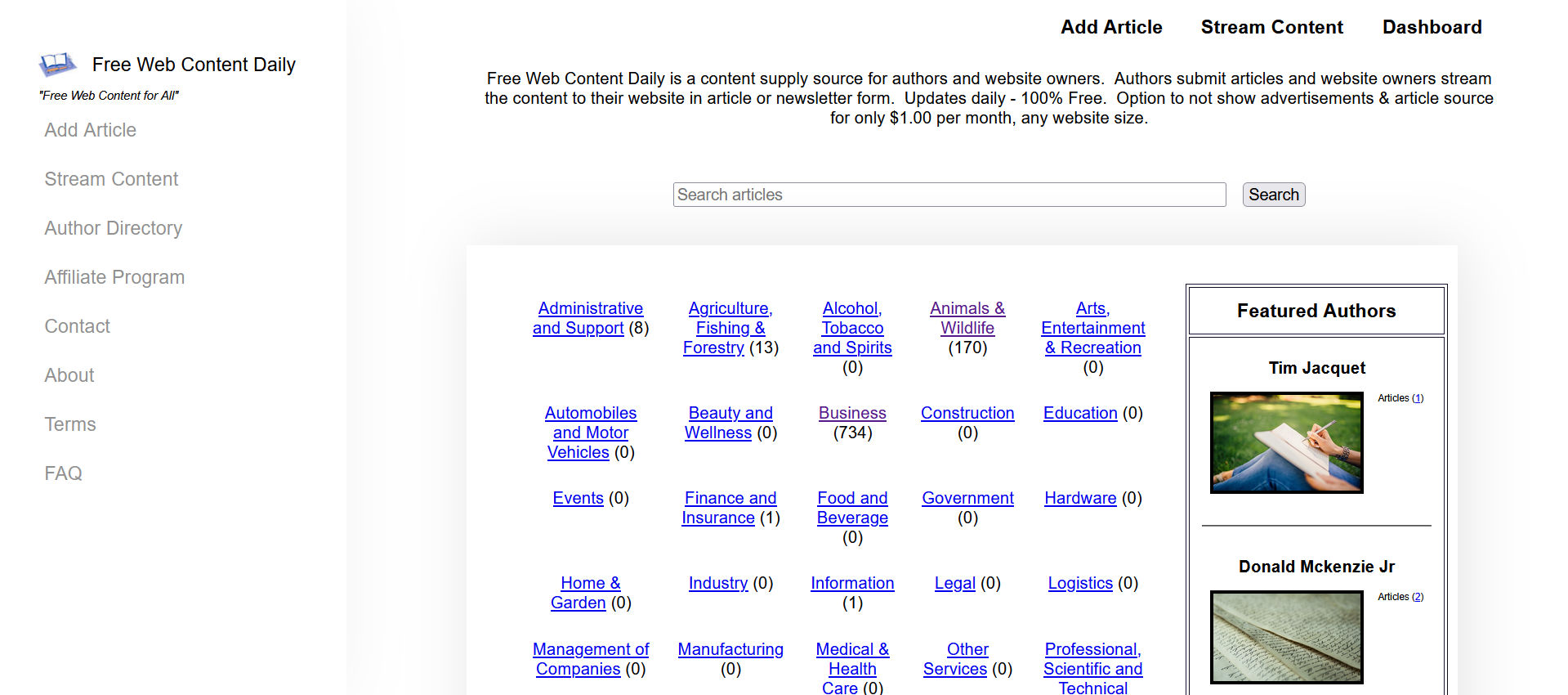This screenshot has width=1568, height=695.
Task: Click the Free Web Content Daily book logo
Action: pos(57,64)
